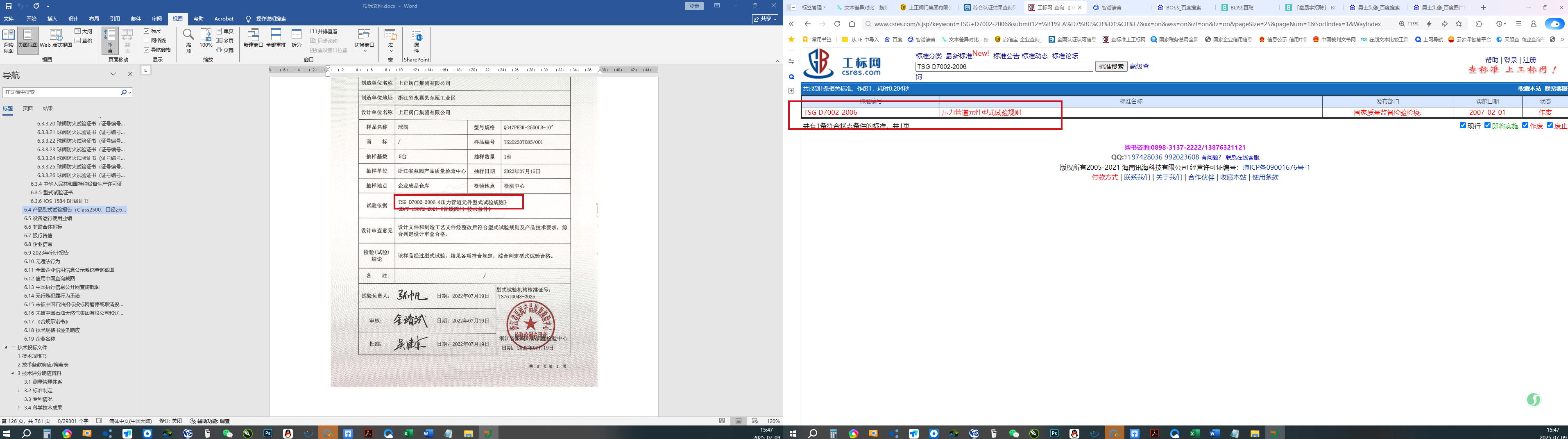Switch to the 审阅 Review ribbon tab
Viewport: 1568px width, 439px height.
point(156,19)
